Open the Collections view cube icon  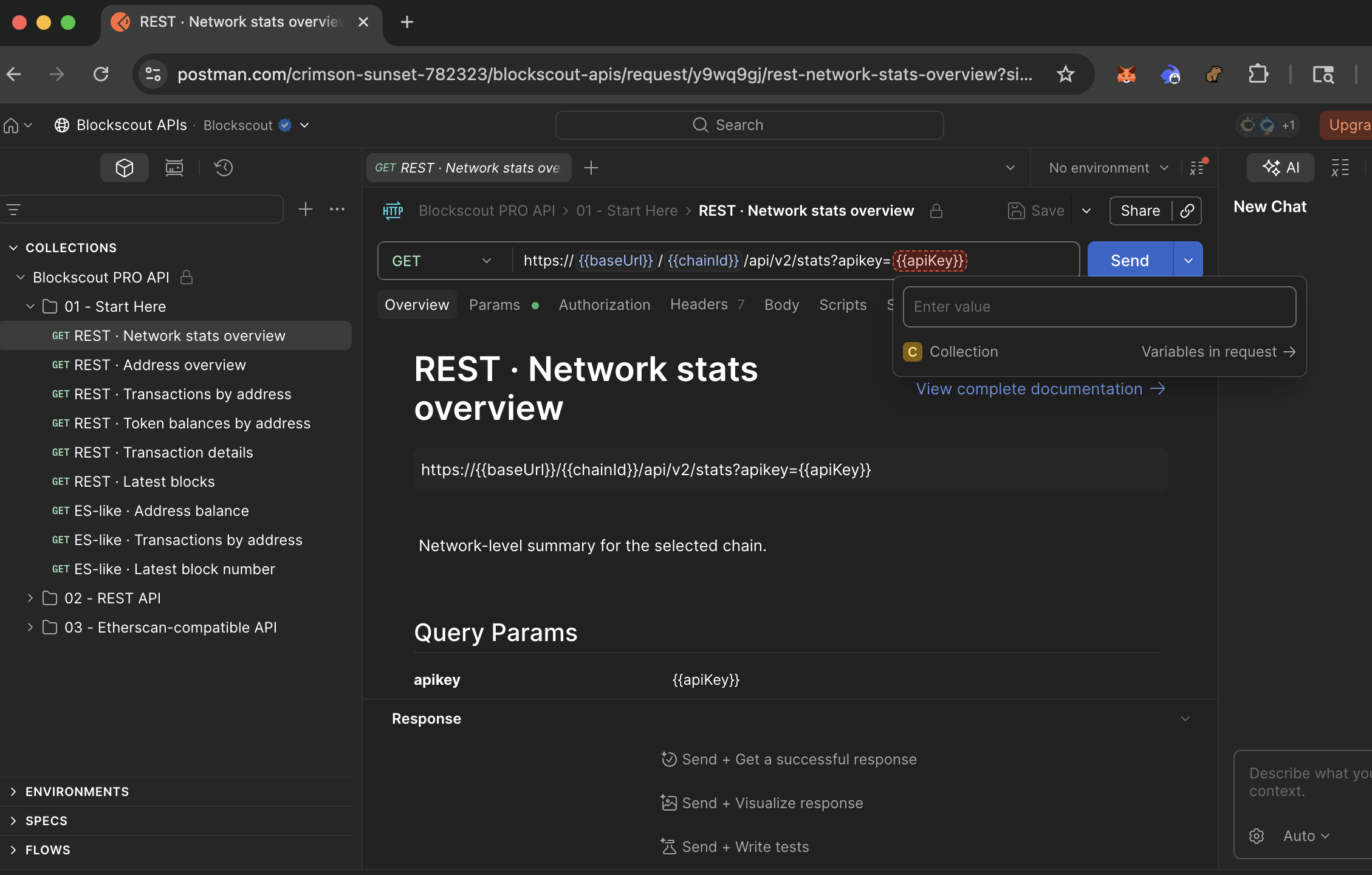[125, 168]
